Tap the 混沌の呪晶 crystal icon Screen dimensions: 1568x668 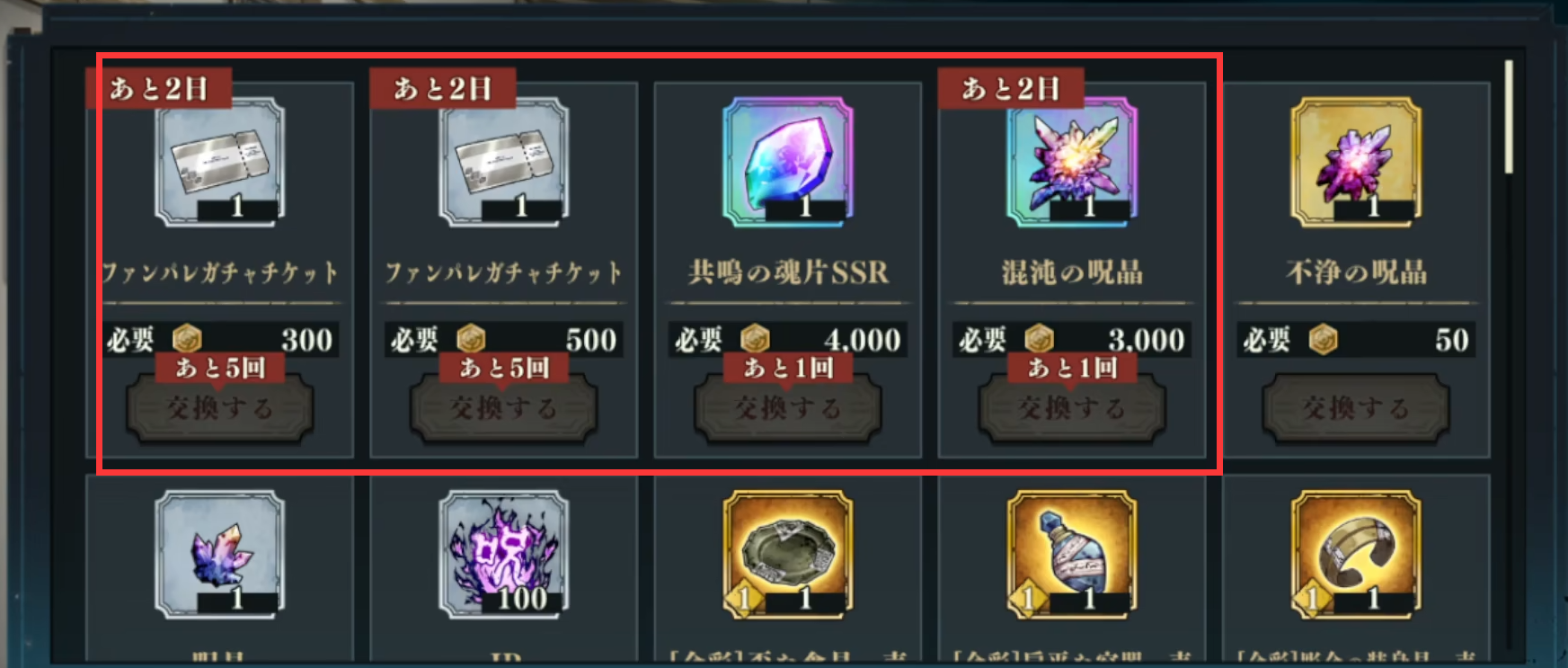point(1072,162)
